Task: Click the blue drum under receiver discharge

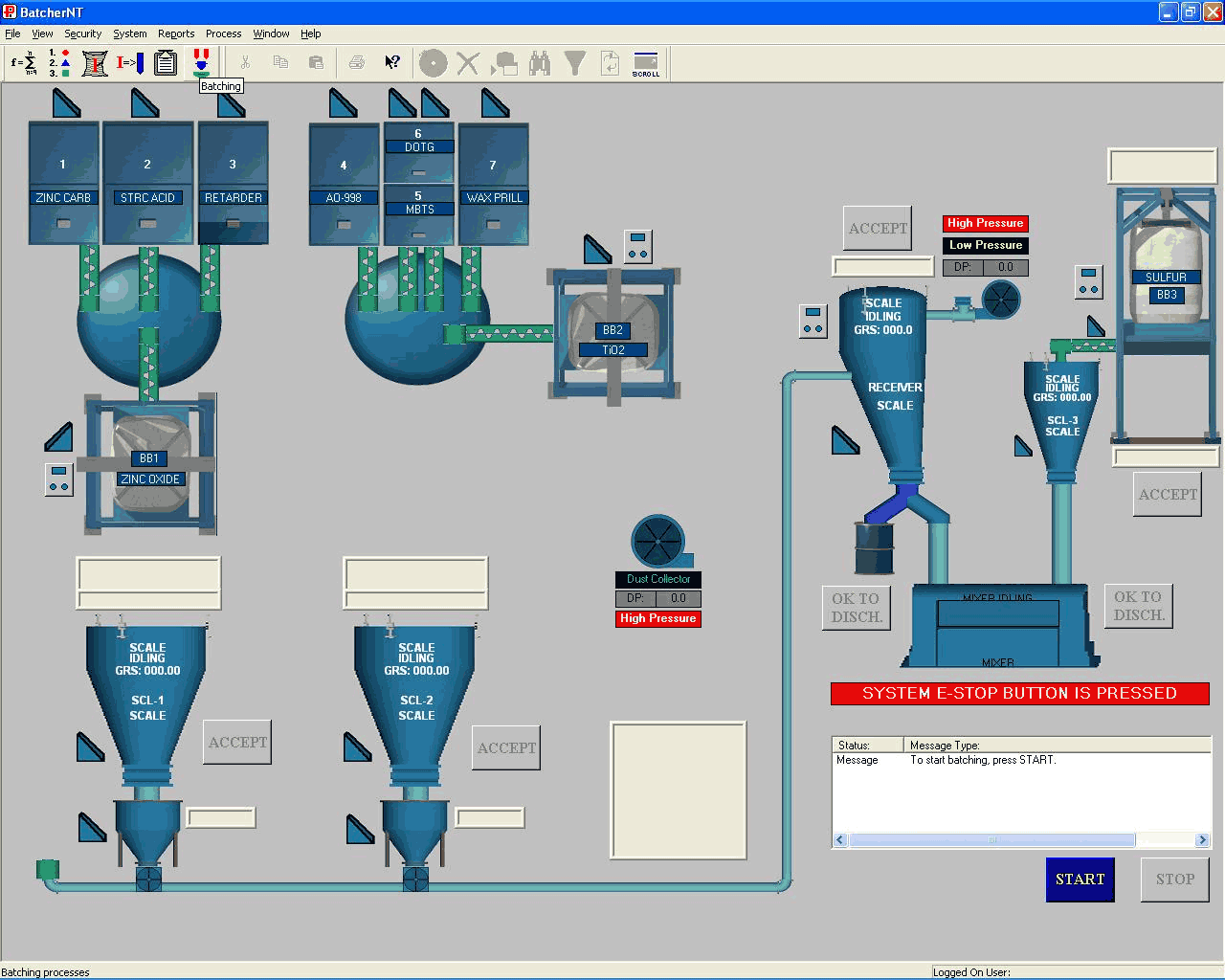Action: pyautogui.click(x=873, y=547)
